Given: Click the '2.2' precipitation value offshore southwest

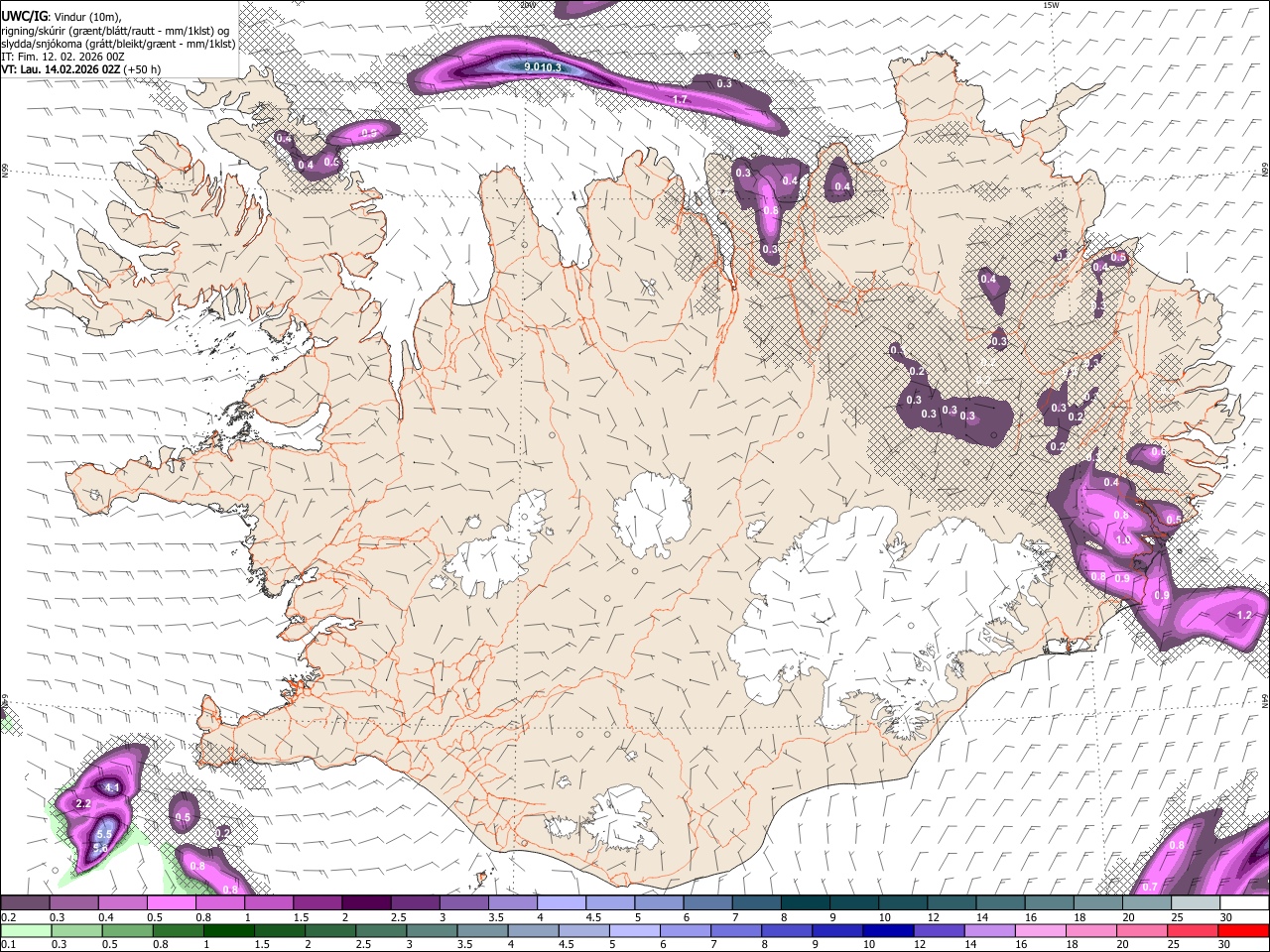Looking at the screenshot, I should tap(83, 803).
